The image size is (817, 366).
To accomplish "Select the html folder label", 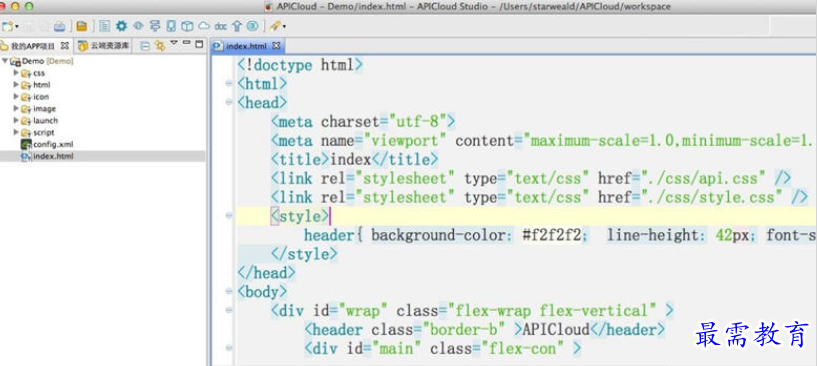I will point(42,85).
